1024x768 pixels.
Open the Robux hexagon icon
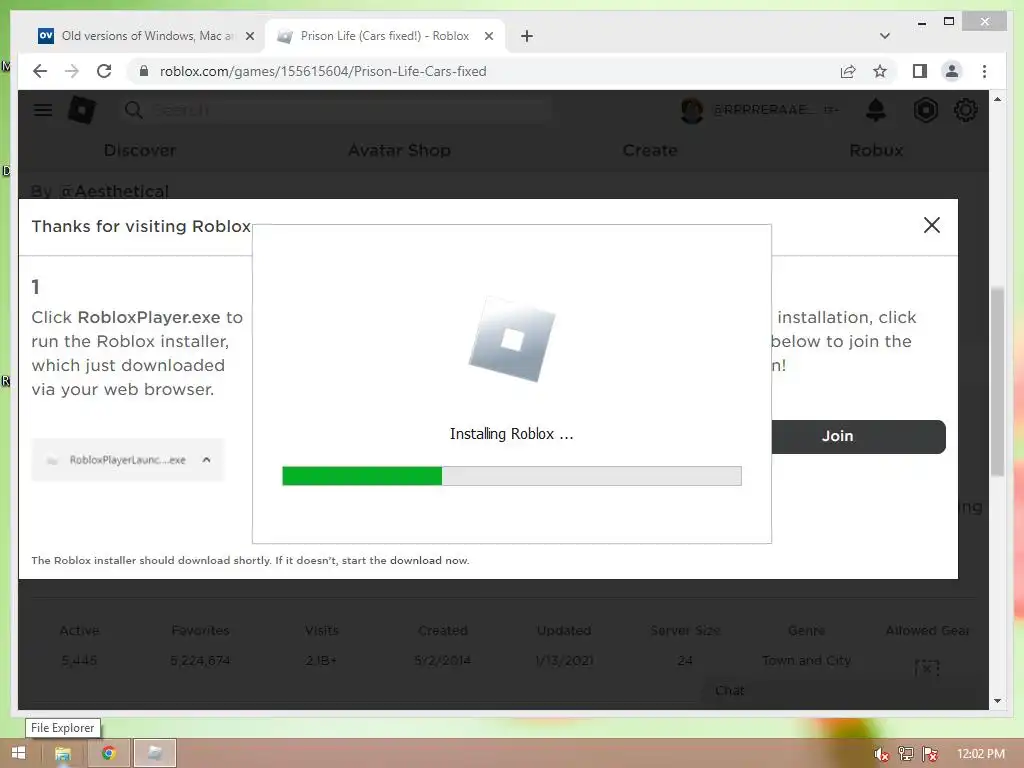click(925, 110)
